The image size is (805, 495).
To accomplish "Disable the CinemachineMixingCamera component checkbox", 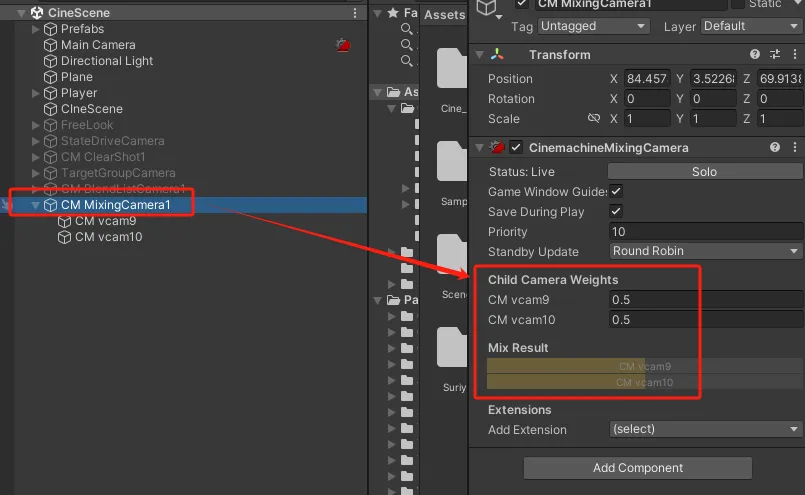I will tap(516, 148).
